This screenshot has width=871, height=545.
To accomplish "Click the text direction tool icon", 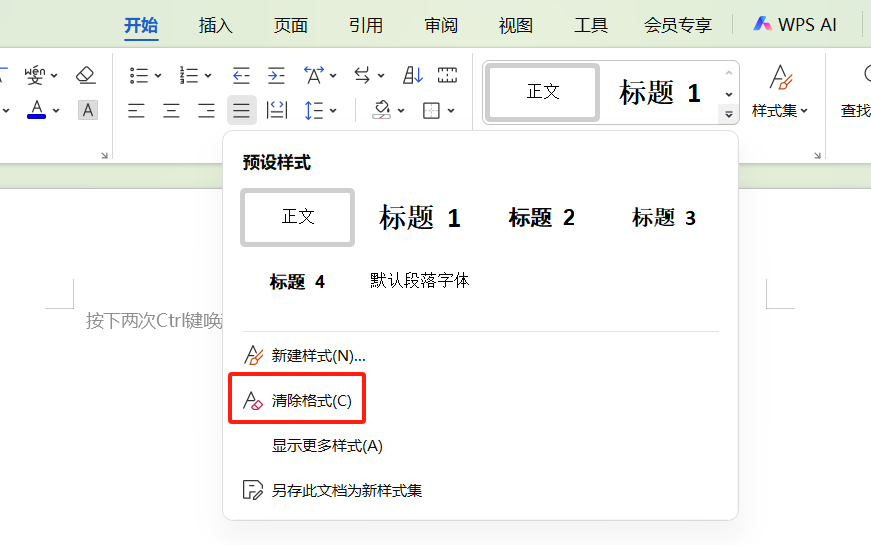I will [x=362, y=75].
